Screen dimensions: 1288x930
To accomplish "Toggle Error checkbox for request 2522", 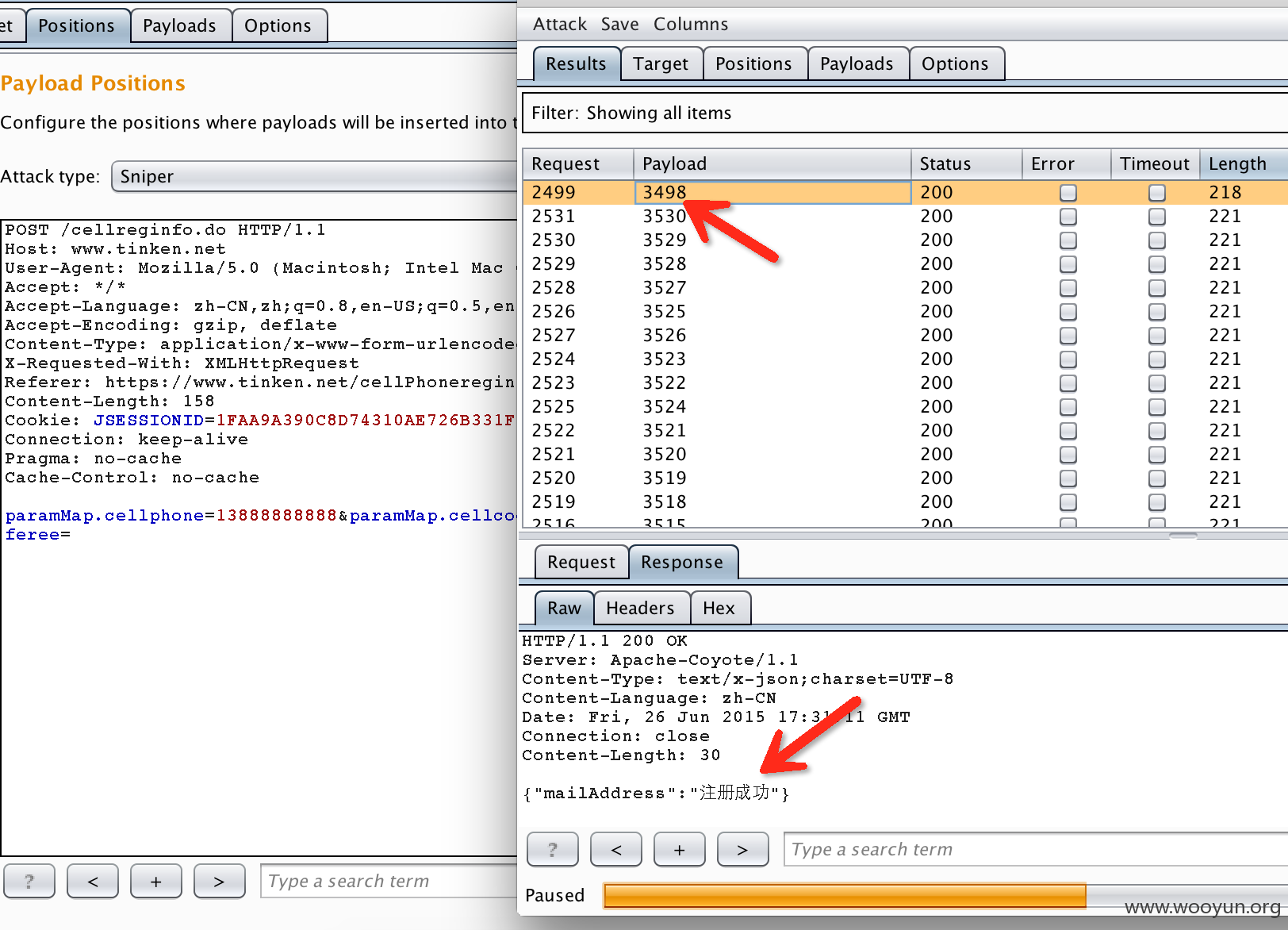I will point(1068,430).
